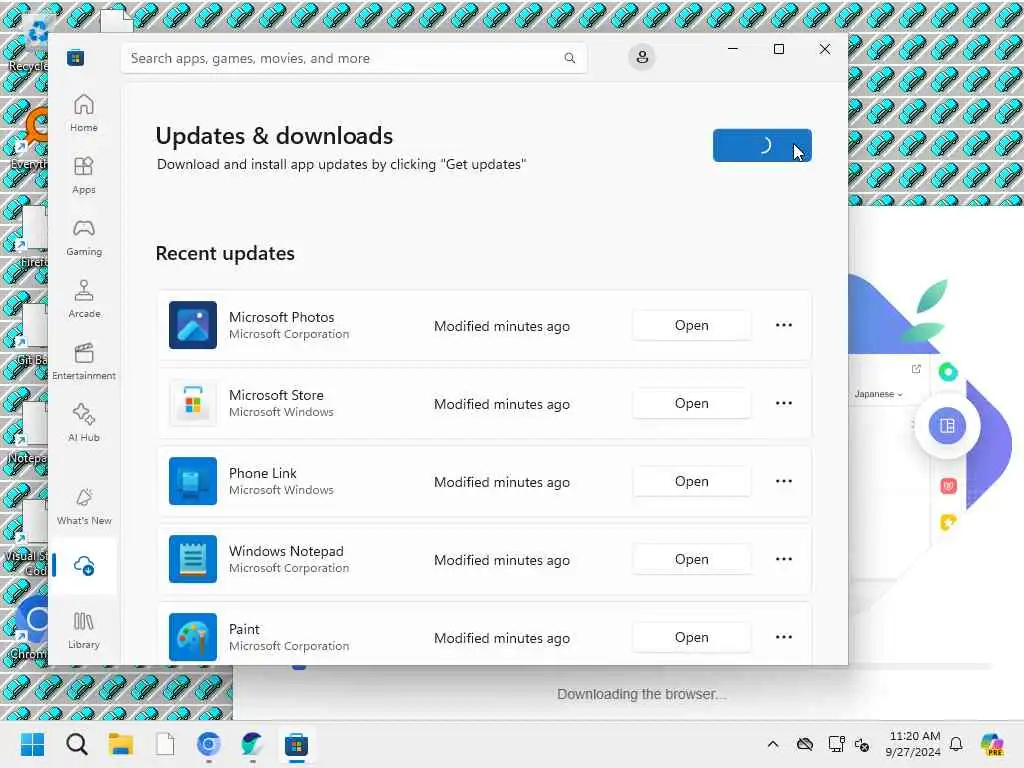This screenshot has height=768, width=1024.
Task: Open more options for Paint
Action: (x=784, y=637)
